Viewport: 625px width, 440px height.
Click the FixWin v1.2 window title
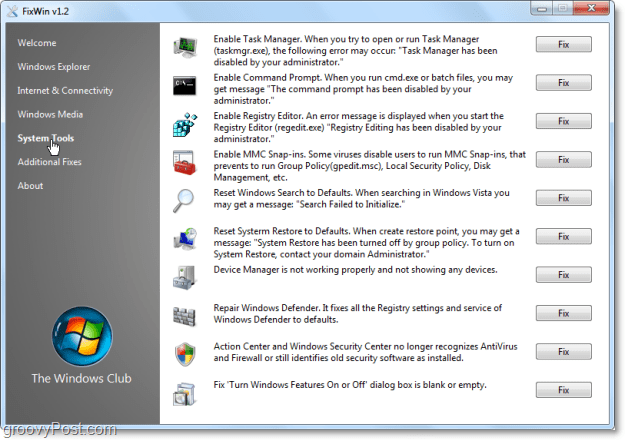pos(45,11)
